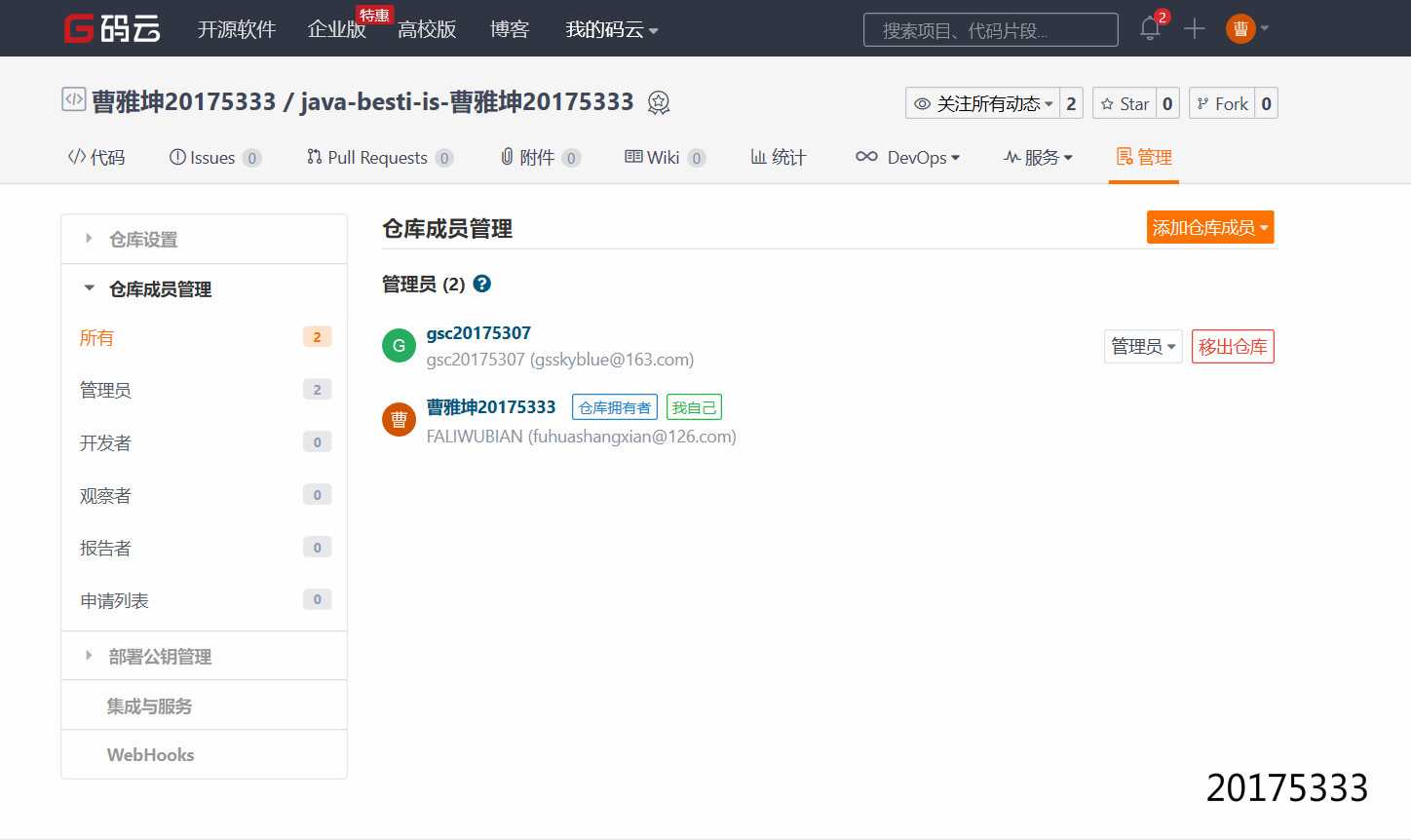Click the java-besti-is-曹雅坤20175333 repo name link
The width and height of the screenshot is (1411, 840).
467,101
